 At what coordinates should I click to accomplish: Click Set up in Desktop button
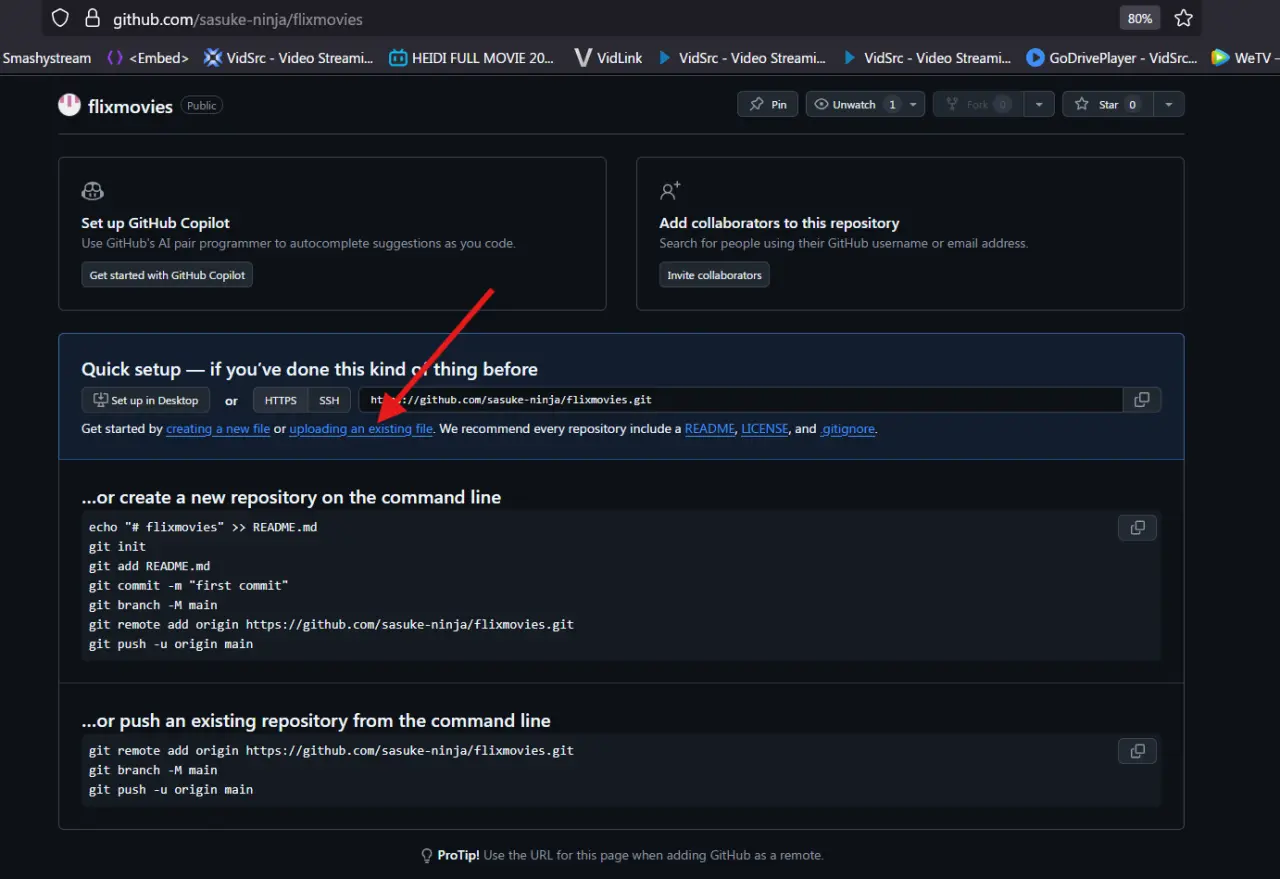tap(146, 400)
